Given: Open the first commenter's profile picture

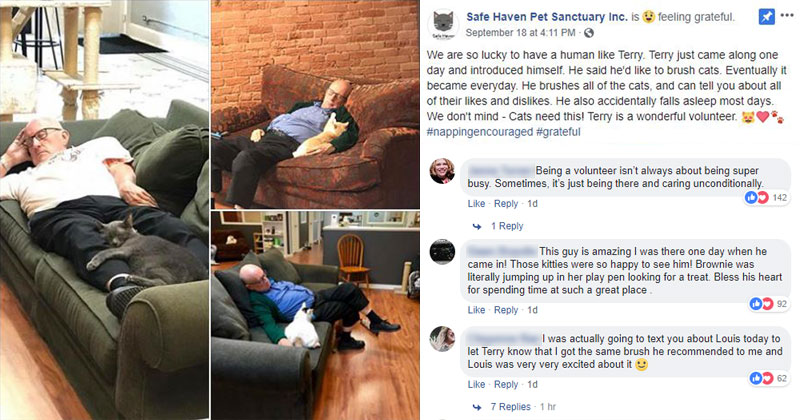Looking at the screenshot, I should pos(442,171).
